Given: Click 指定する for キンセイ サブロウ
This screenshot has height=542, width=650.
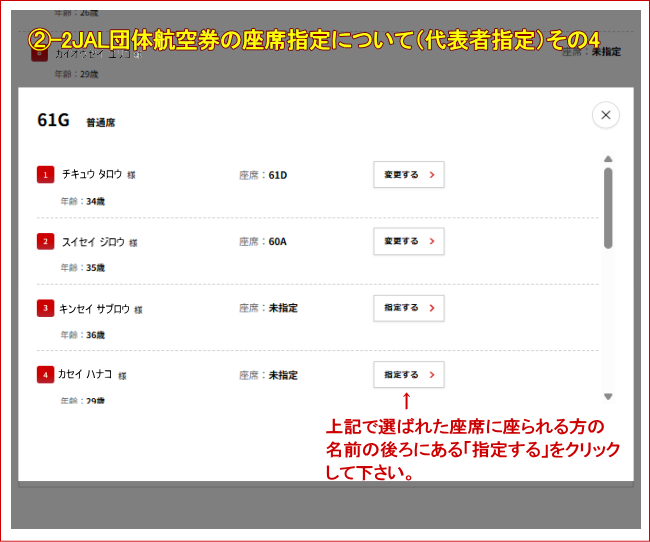Looking at the screenshot, I should tap(409, 308).
